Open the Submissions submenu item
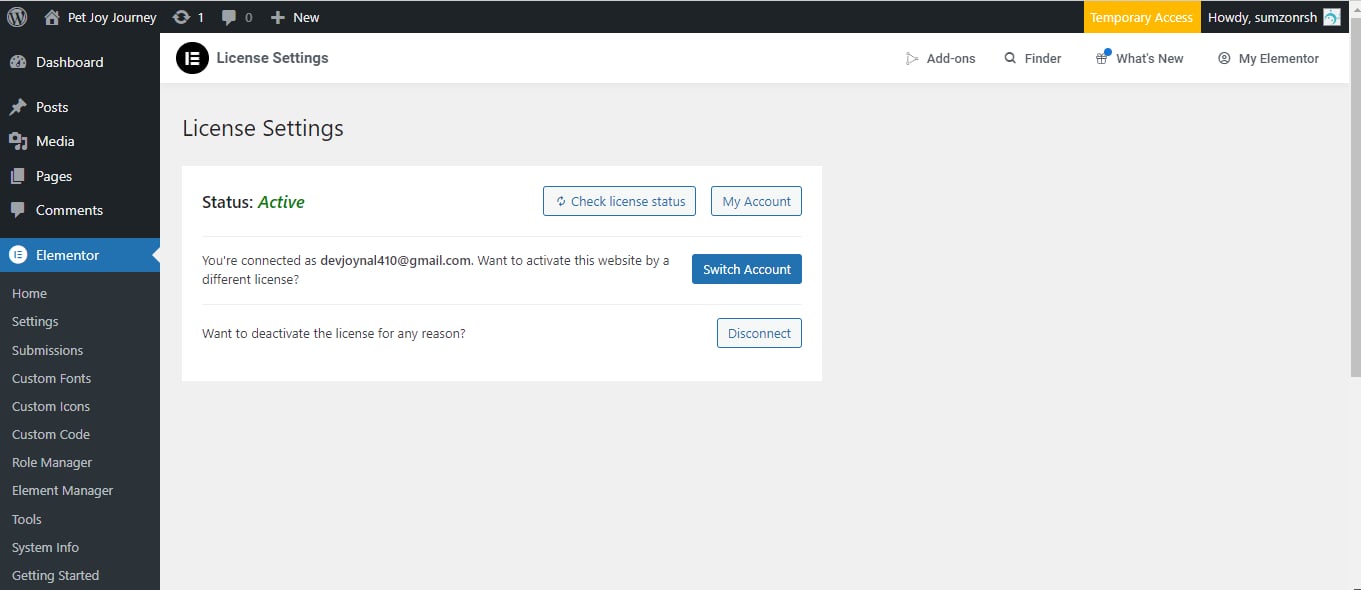Image resolution: width=1361 pixels, height=590 pixels. (x=47, y=350)
